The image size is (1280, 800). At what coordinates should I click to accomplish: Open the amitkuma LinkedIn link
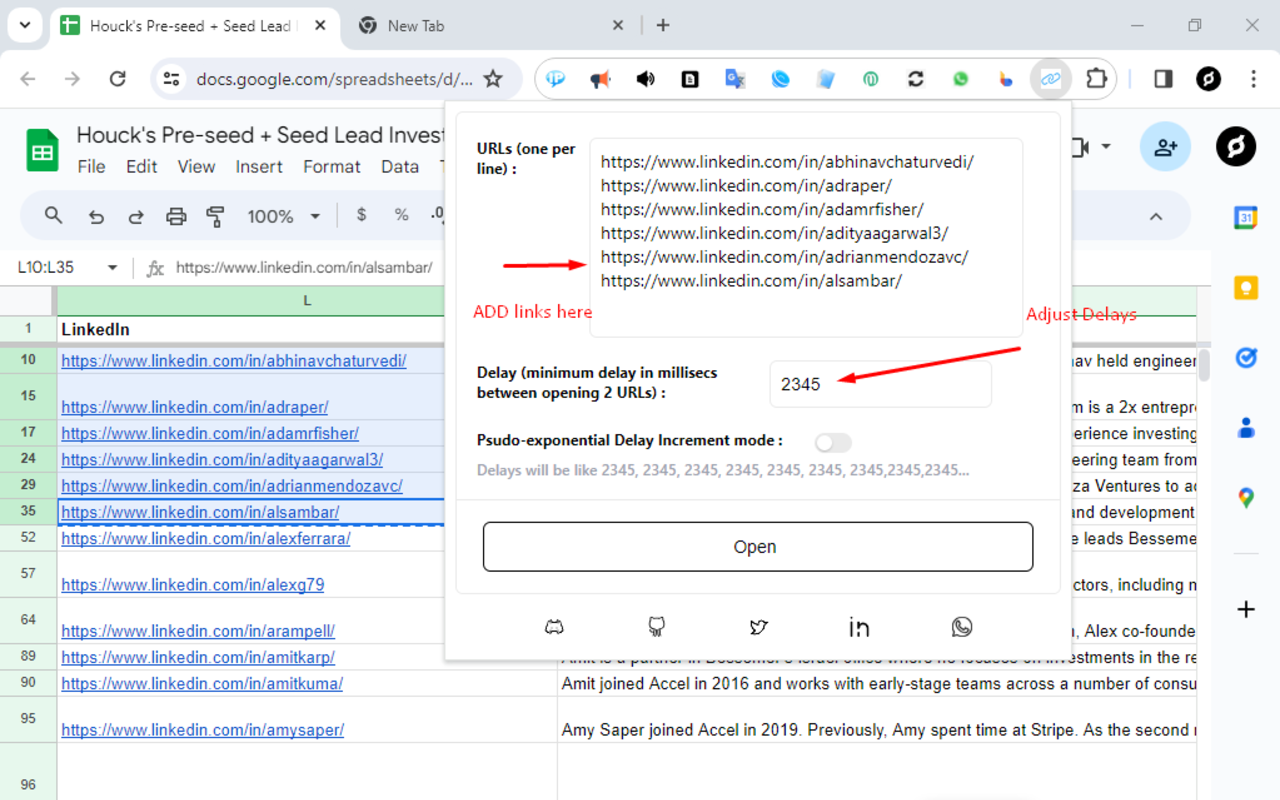click(202, 684)
